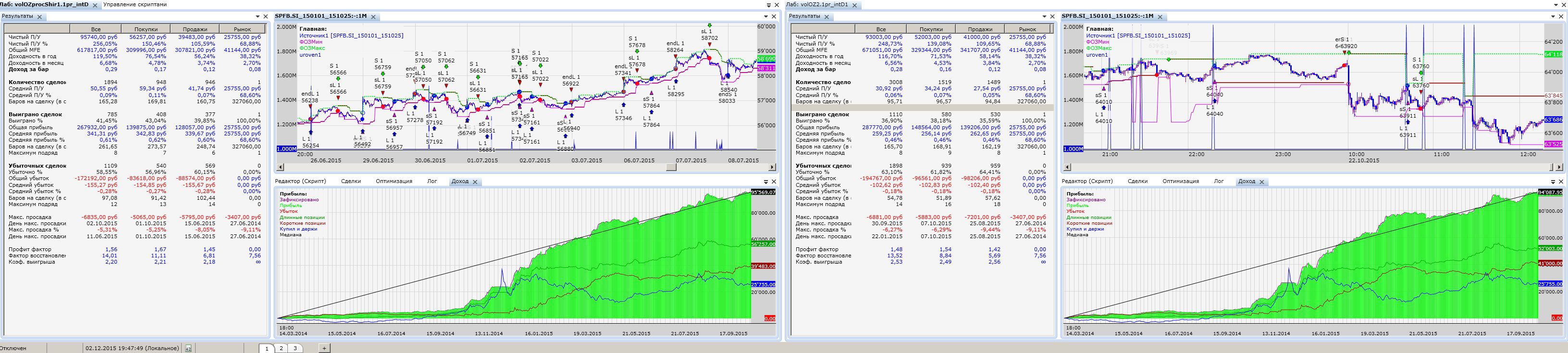Click the calendar icon in the status bar
This screenshot has height=353, width=1568.
click(188, 348)
